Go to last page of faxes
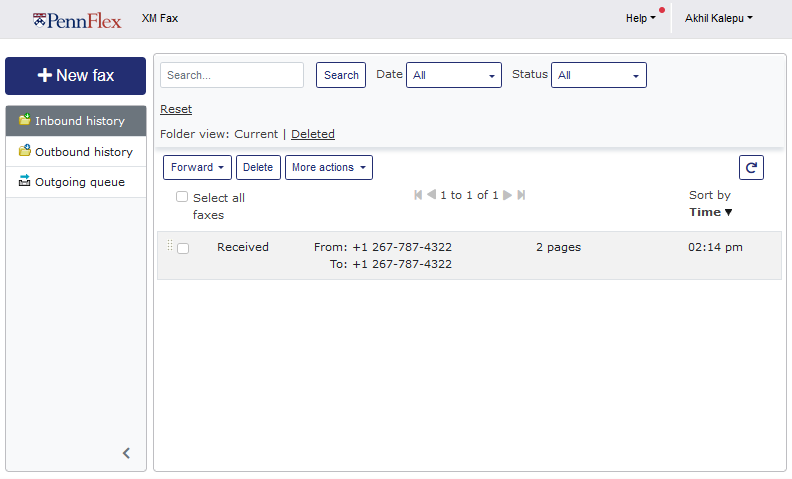 (521, 195)
